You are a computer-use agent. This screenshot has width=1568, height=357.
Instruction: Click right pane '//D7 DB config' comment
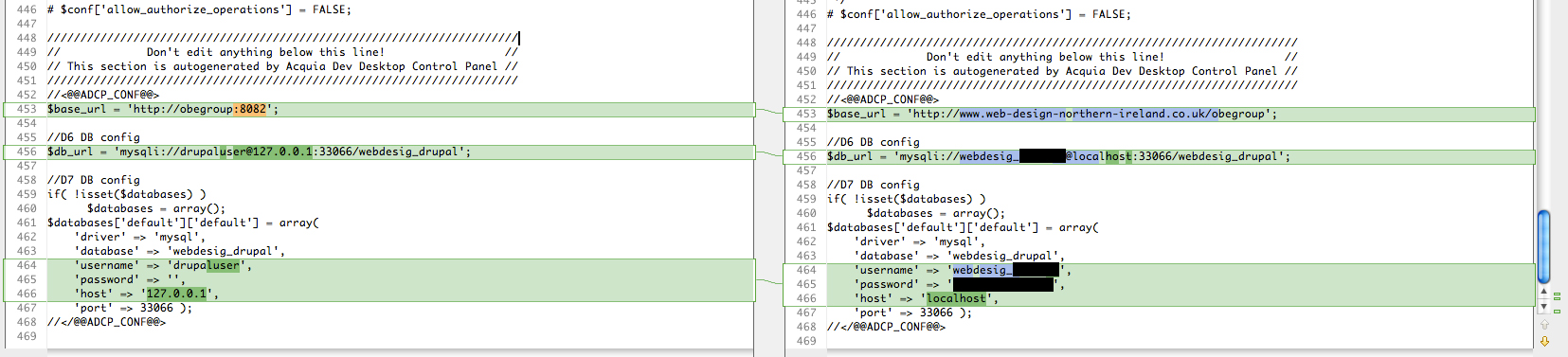click(874, 185)
